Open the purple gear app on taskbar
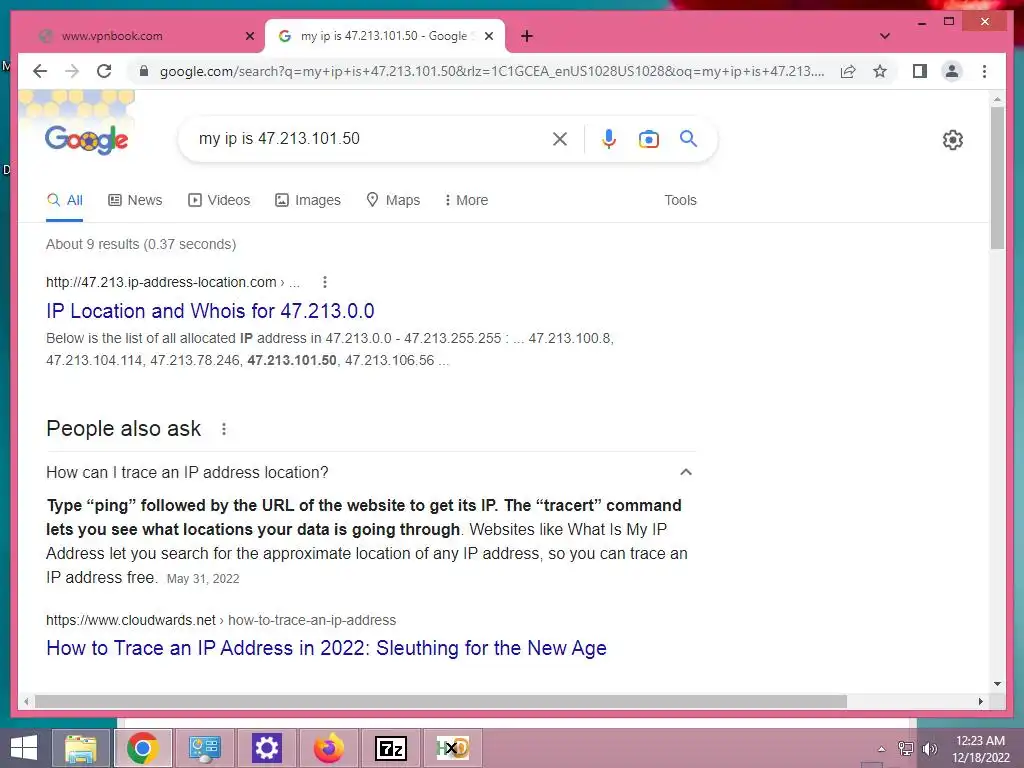The height and width of the screenshot is (768, 1024). [266, 748]
